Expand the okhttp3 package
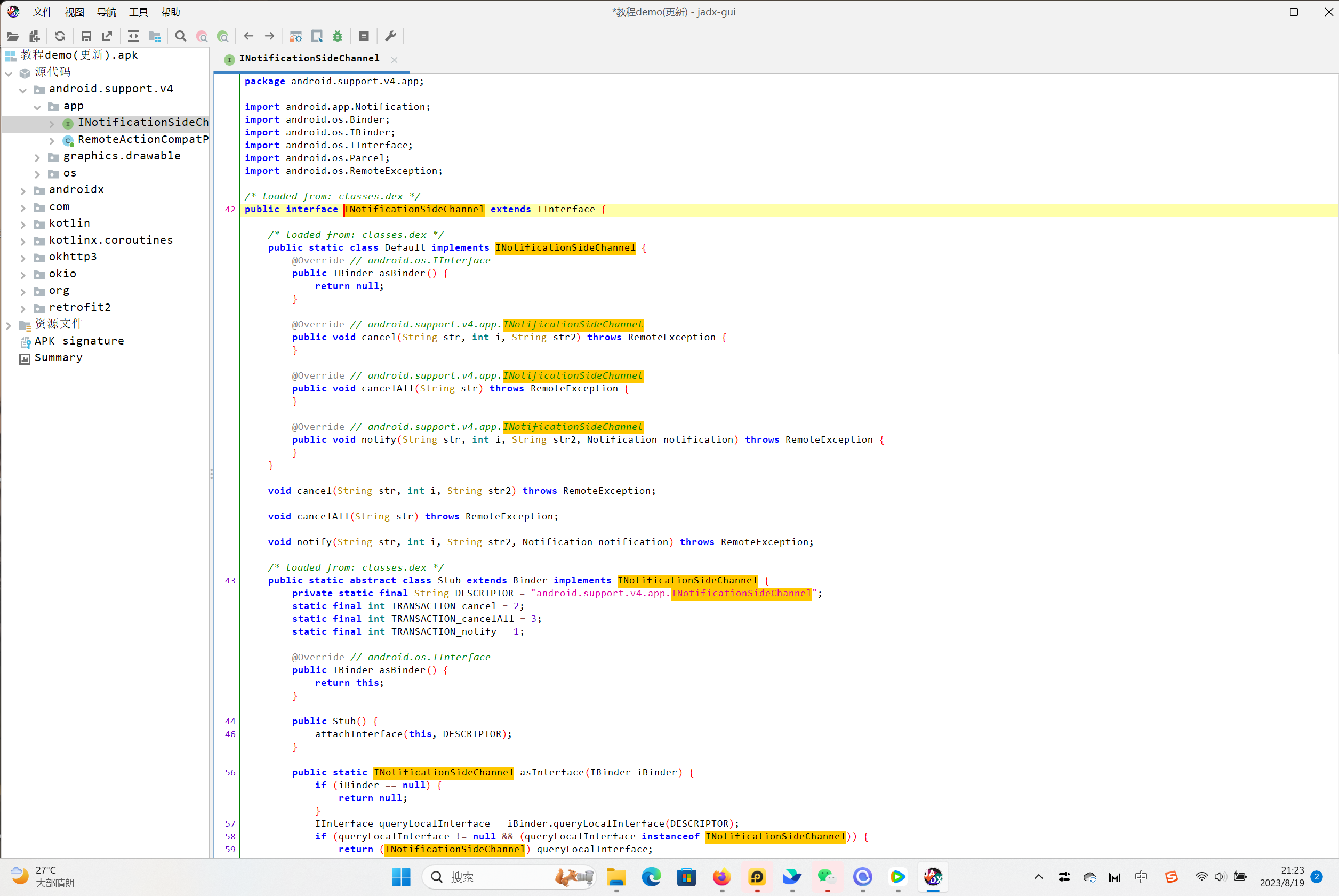This screenshot has width=1339, height=896. coord(23,258)
